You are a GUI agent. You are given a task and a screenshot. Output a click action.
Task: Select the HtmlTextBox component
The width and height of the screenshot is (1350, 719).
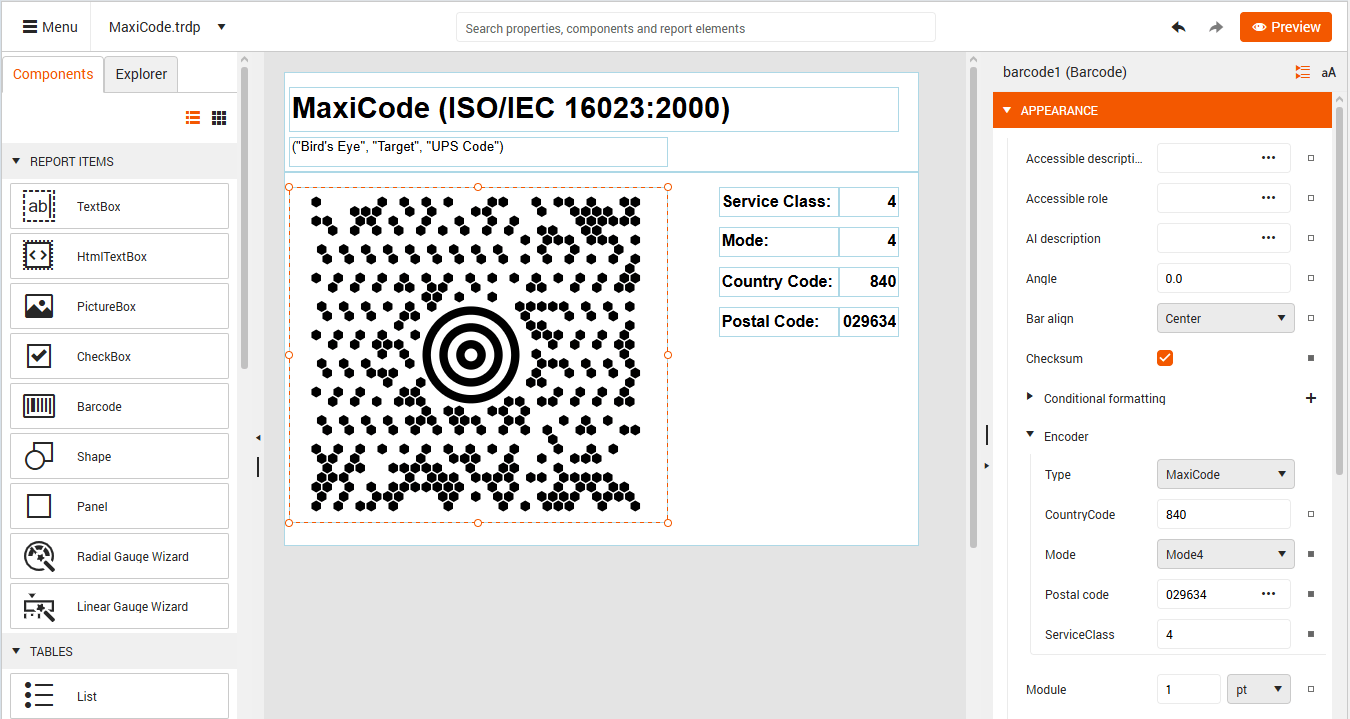click(119, 256)
